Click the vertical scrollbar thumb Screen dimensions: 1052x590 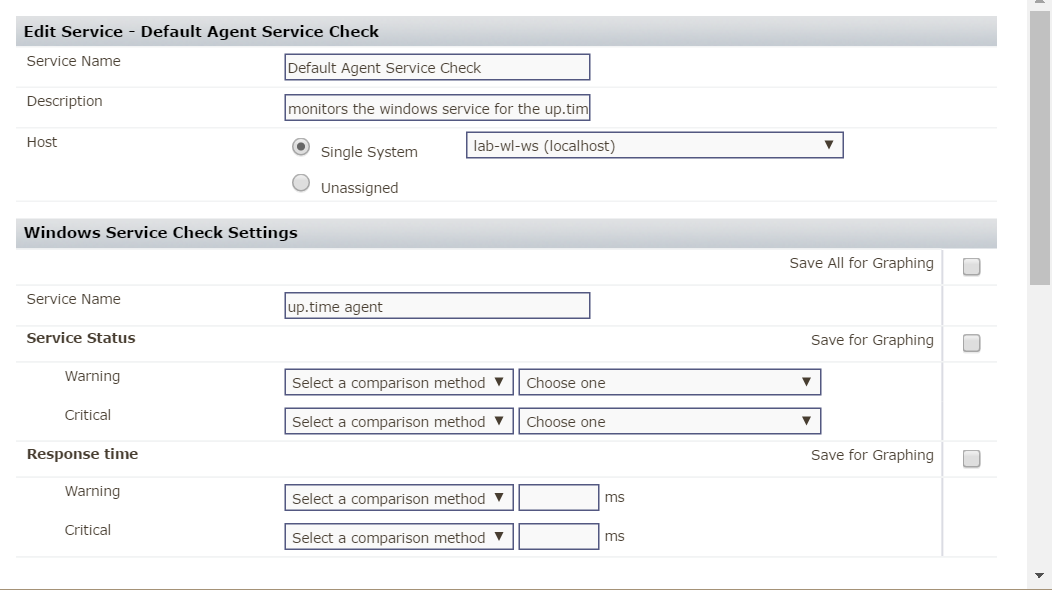point(1040,150)
